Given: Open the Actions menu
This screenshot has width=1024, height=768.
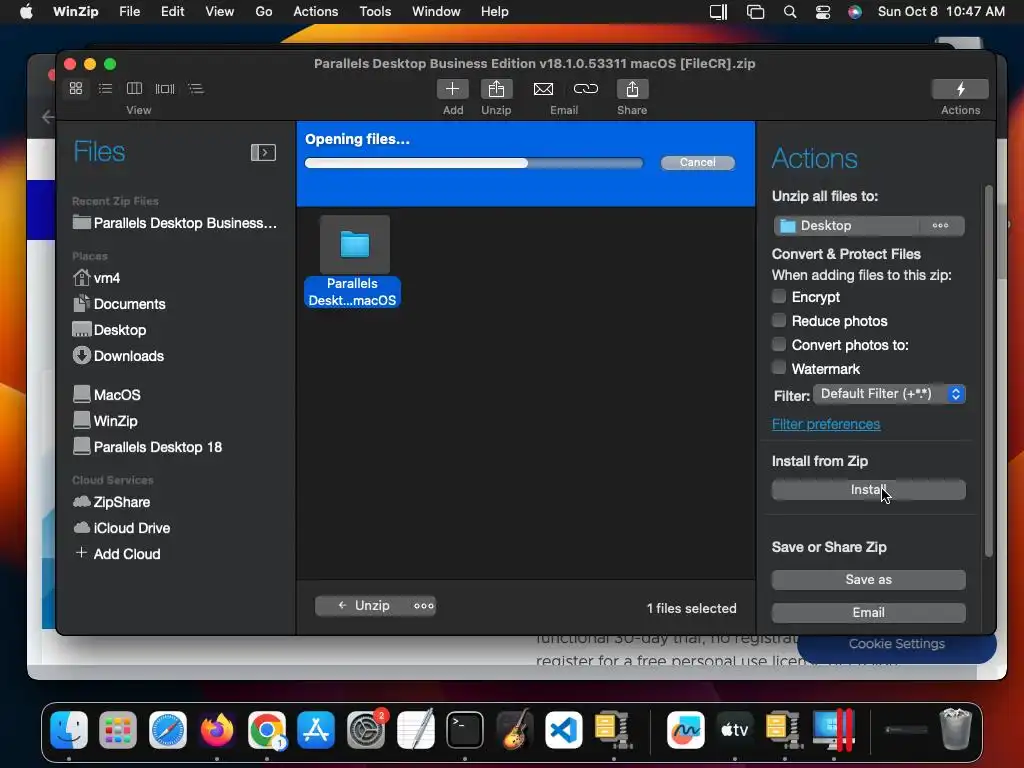Looking at the screenshot, I should 315,12.
